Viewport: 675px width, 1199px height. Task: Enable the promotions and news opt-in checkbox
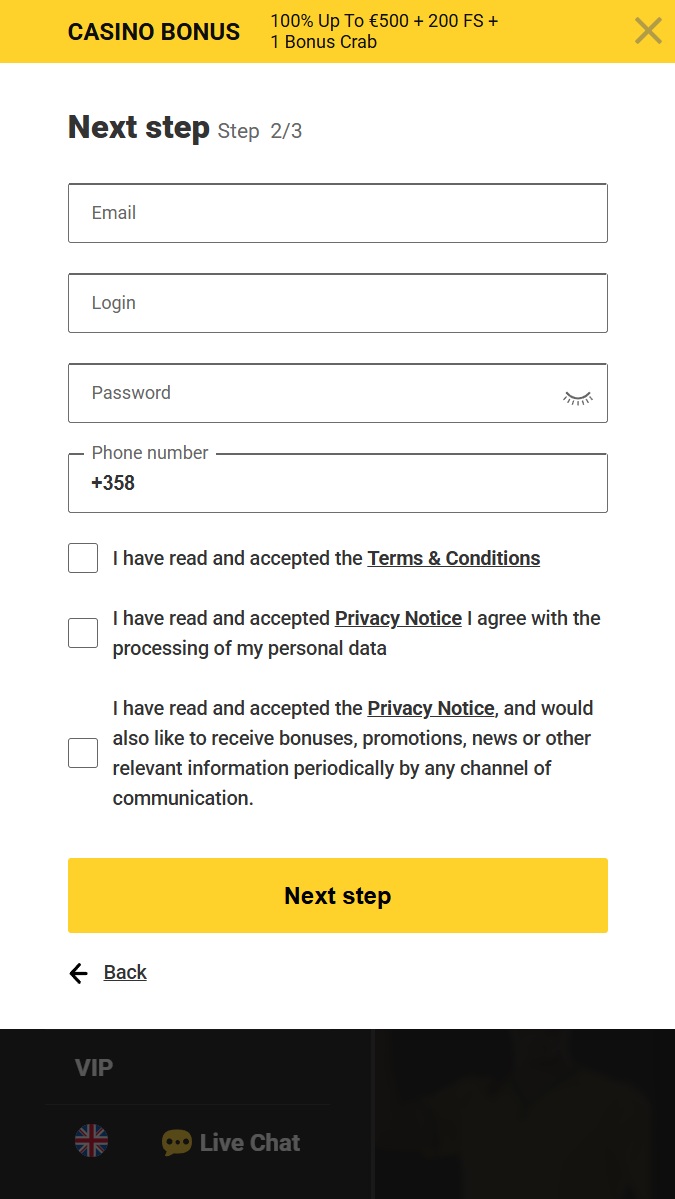click(x=83, y=752)
